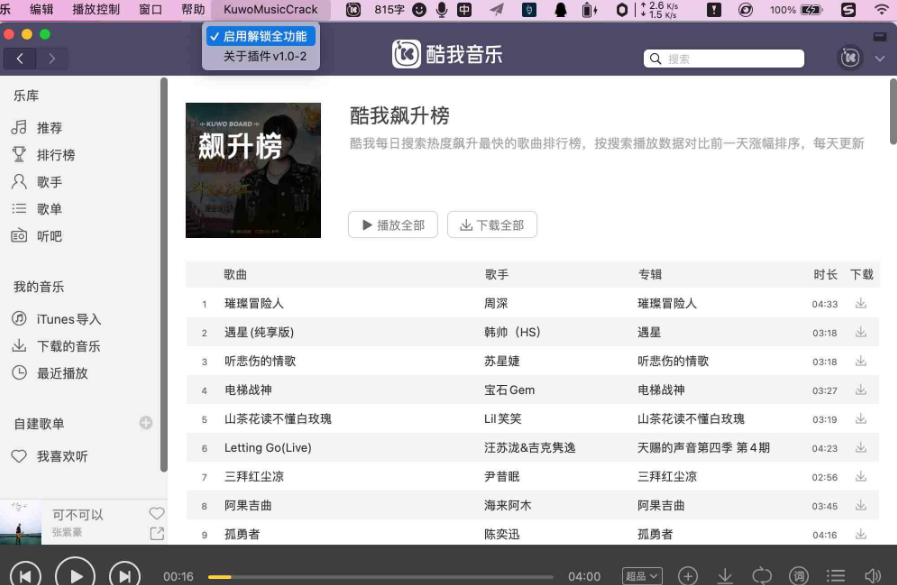This screenshot has height=585, width=897.
Task: Download song Letting Go(Live)
Action: point(860,448)
